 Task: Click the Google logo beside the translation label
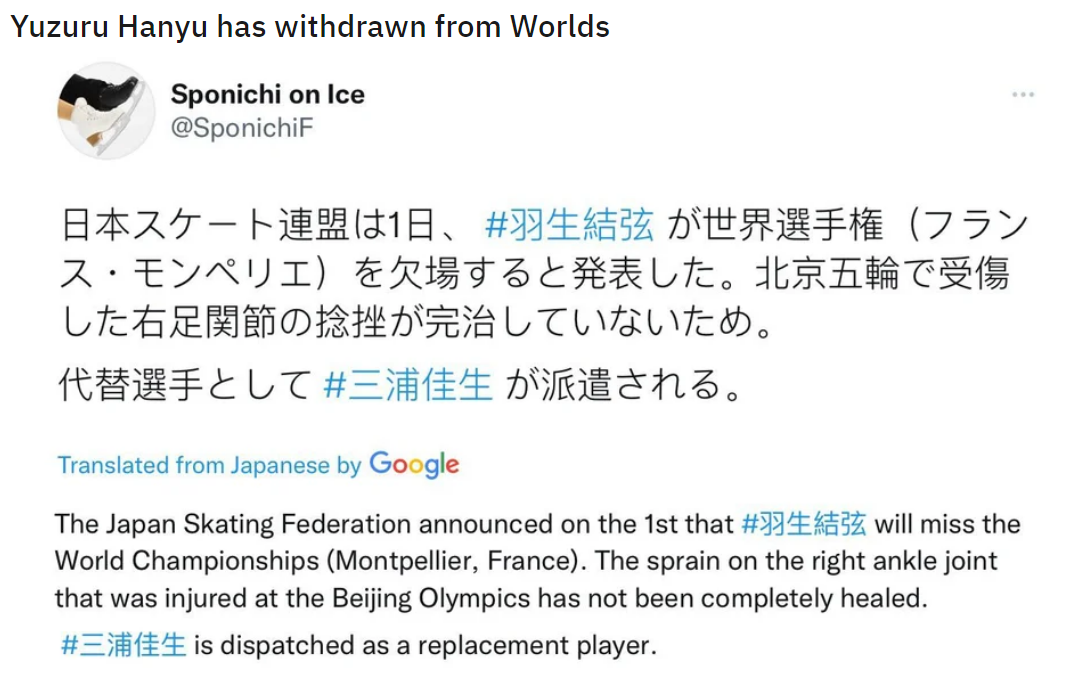pos(414,464)
